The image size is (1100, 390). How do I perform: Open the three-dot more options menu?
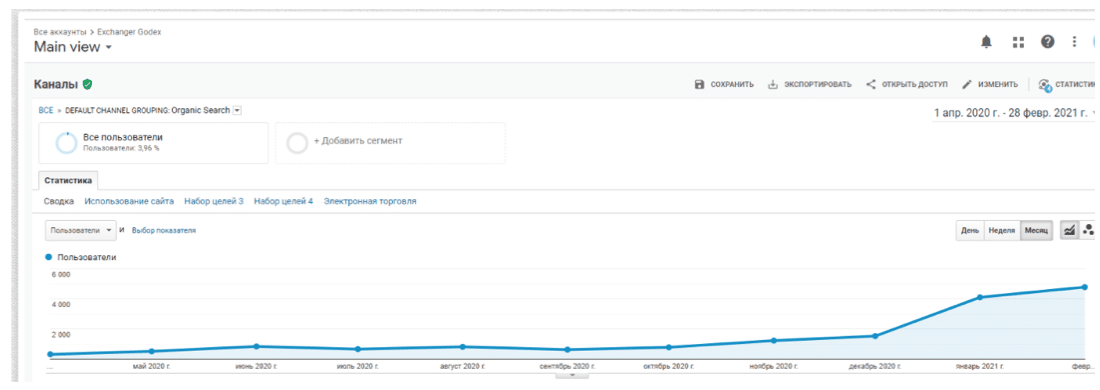click(1074, 42)
